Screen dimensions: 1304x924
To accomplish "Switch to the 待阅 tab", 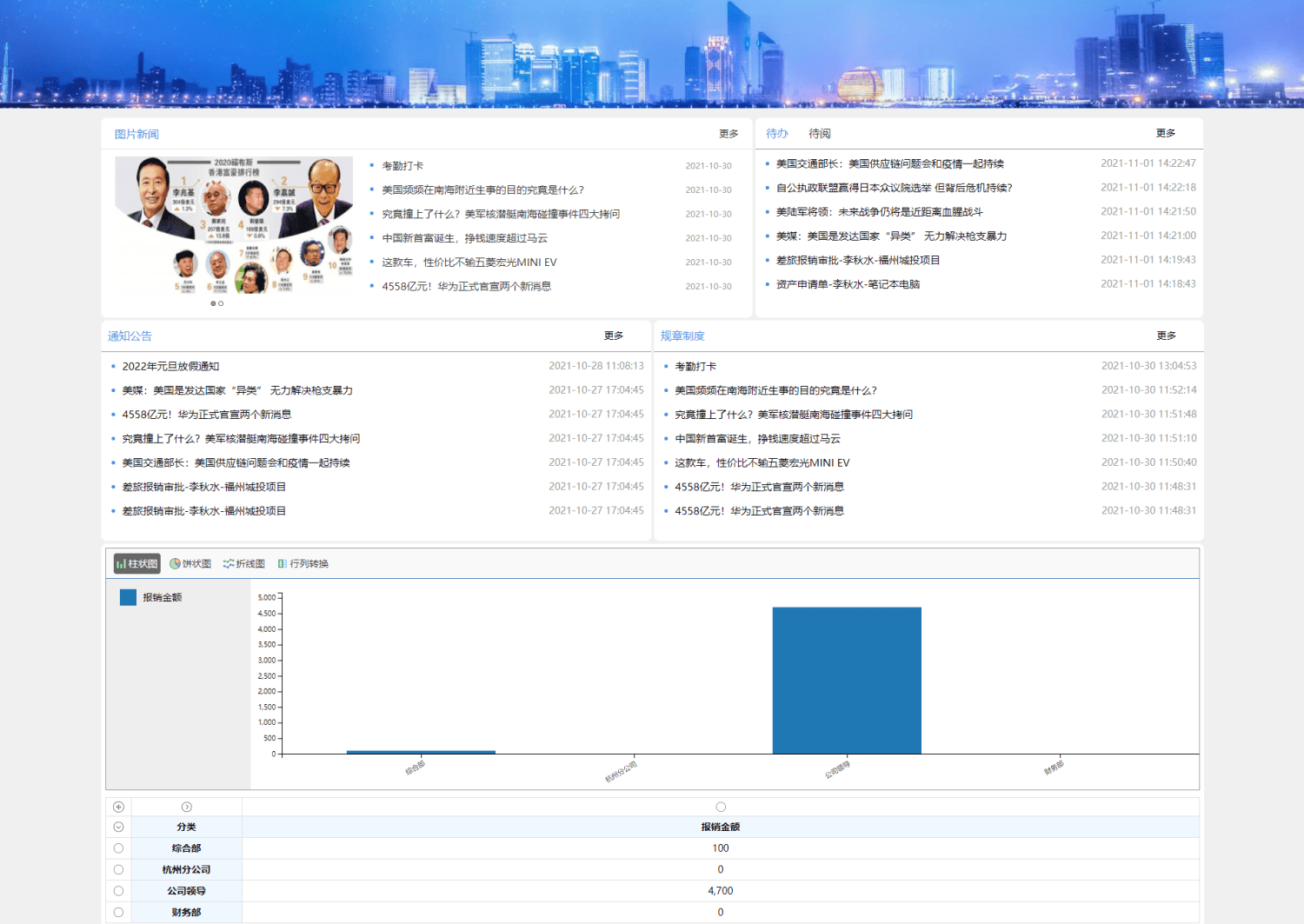I will 820,133.
